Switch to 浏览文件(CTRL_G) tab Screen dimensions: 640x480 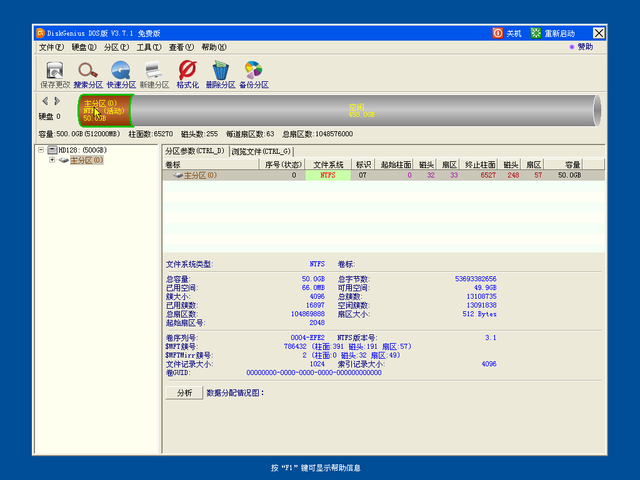pyautogui.click(x=261, y=151)
